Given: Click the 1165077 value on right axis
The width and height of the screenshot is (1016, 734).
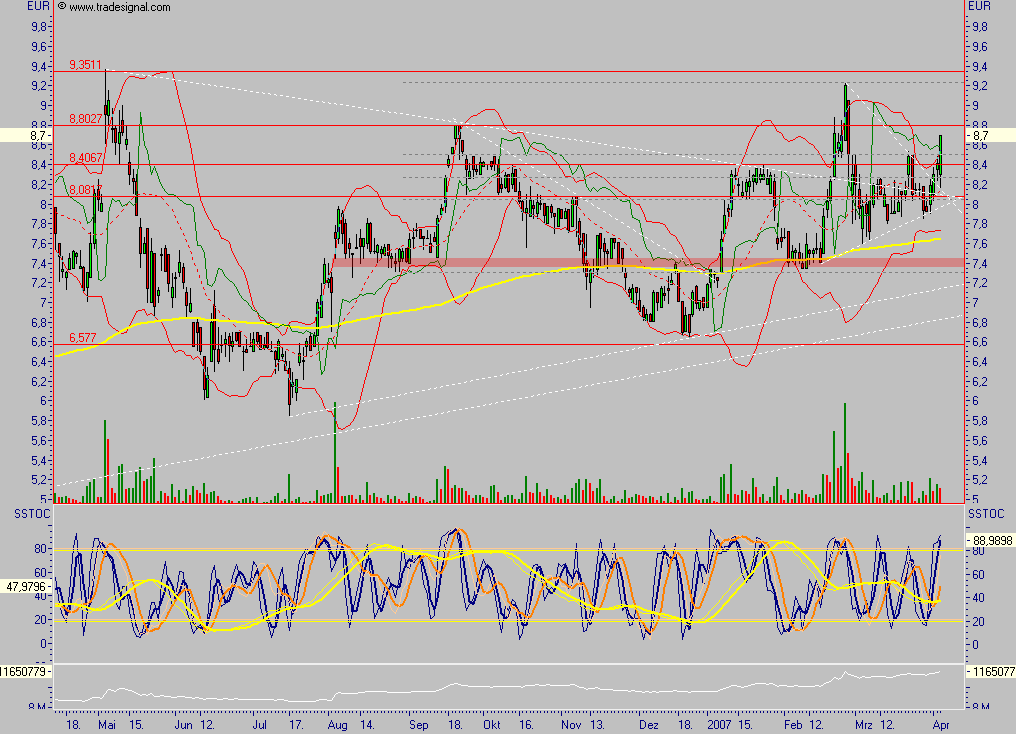Looking at the screenshot, I should tap(990, 674).
